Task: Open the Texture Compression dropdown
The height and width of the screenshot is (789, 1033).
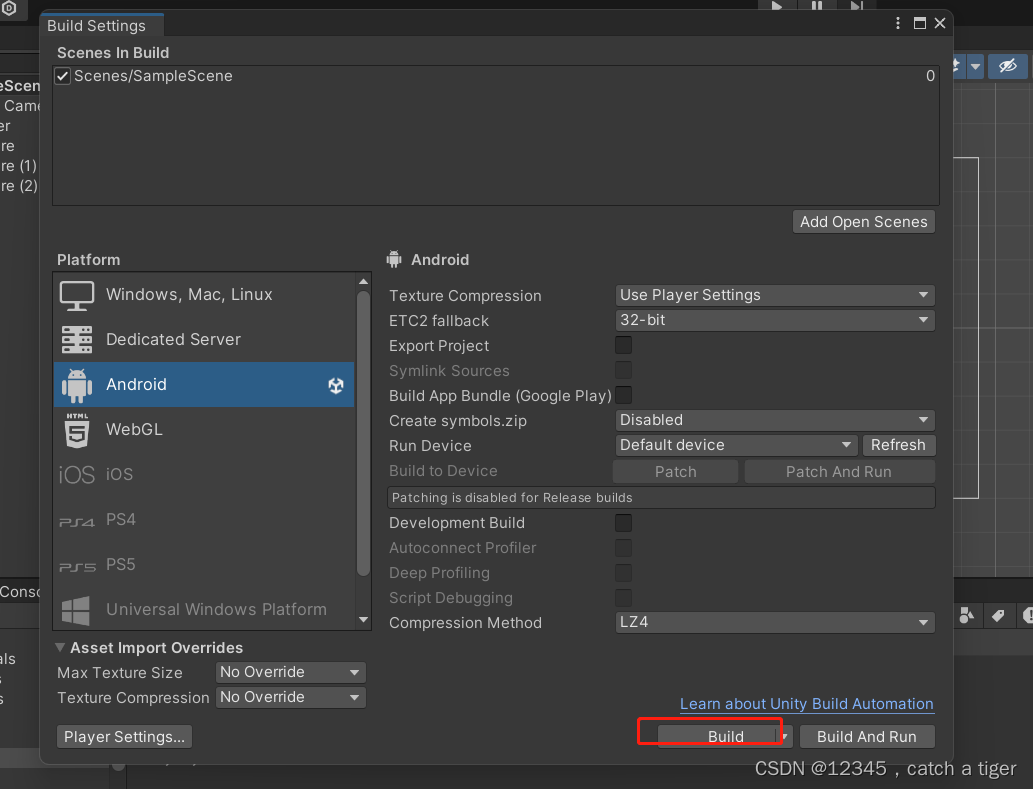Action: click(774, 295)
